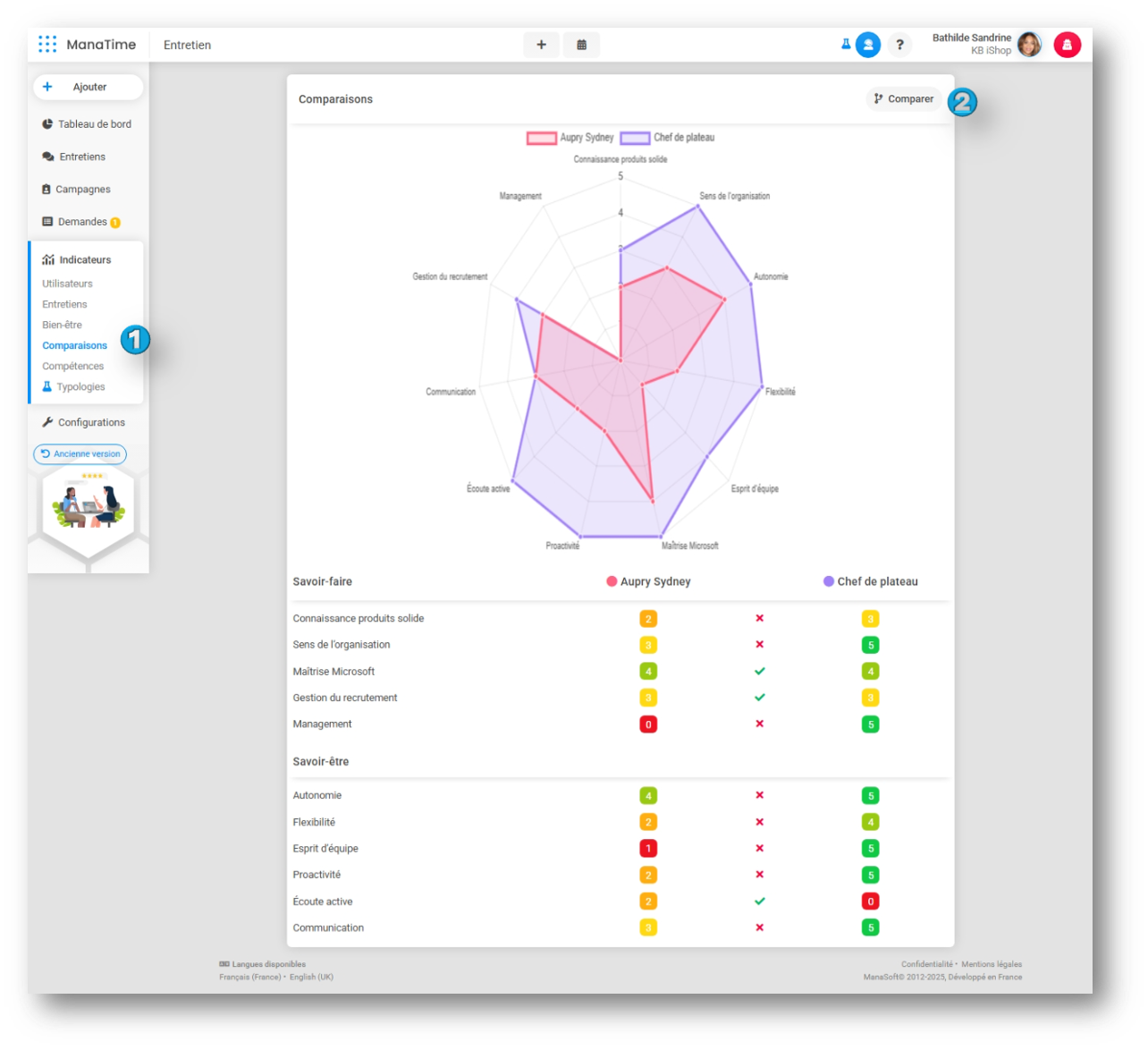Click Flexibilité table row label

click(314, 822)
